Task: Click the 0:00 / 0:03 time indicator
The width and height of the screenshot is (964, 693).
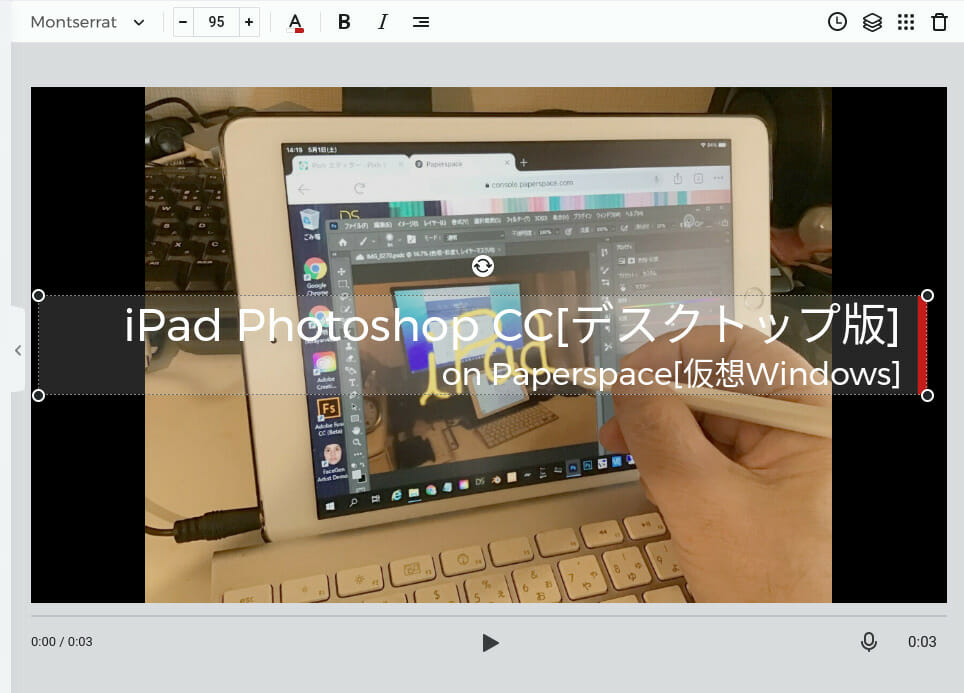Action: click(x=61, y=642)
